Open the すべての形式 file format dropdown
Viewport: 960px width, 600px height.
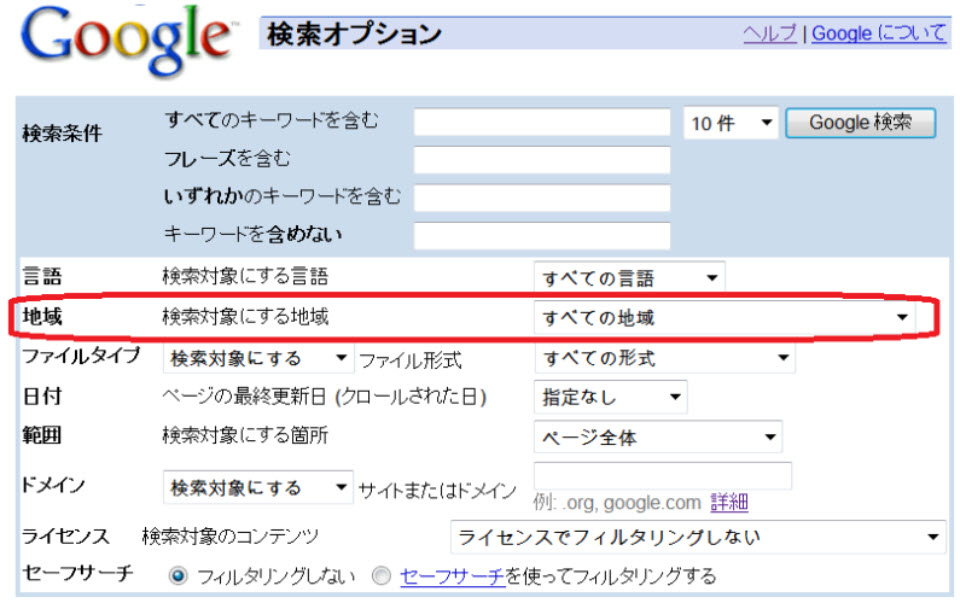(x=664, y=357)
